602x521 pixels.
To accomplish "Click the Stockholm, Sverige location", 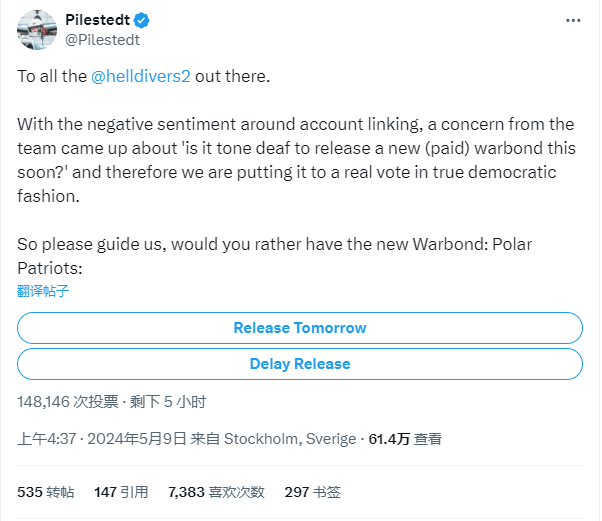I will (x=290, y=439).
